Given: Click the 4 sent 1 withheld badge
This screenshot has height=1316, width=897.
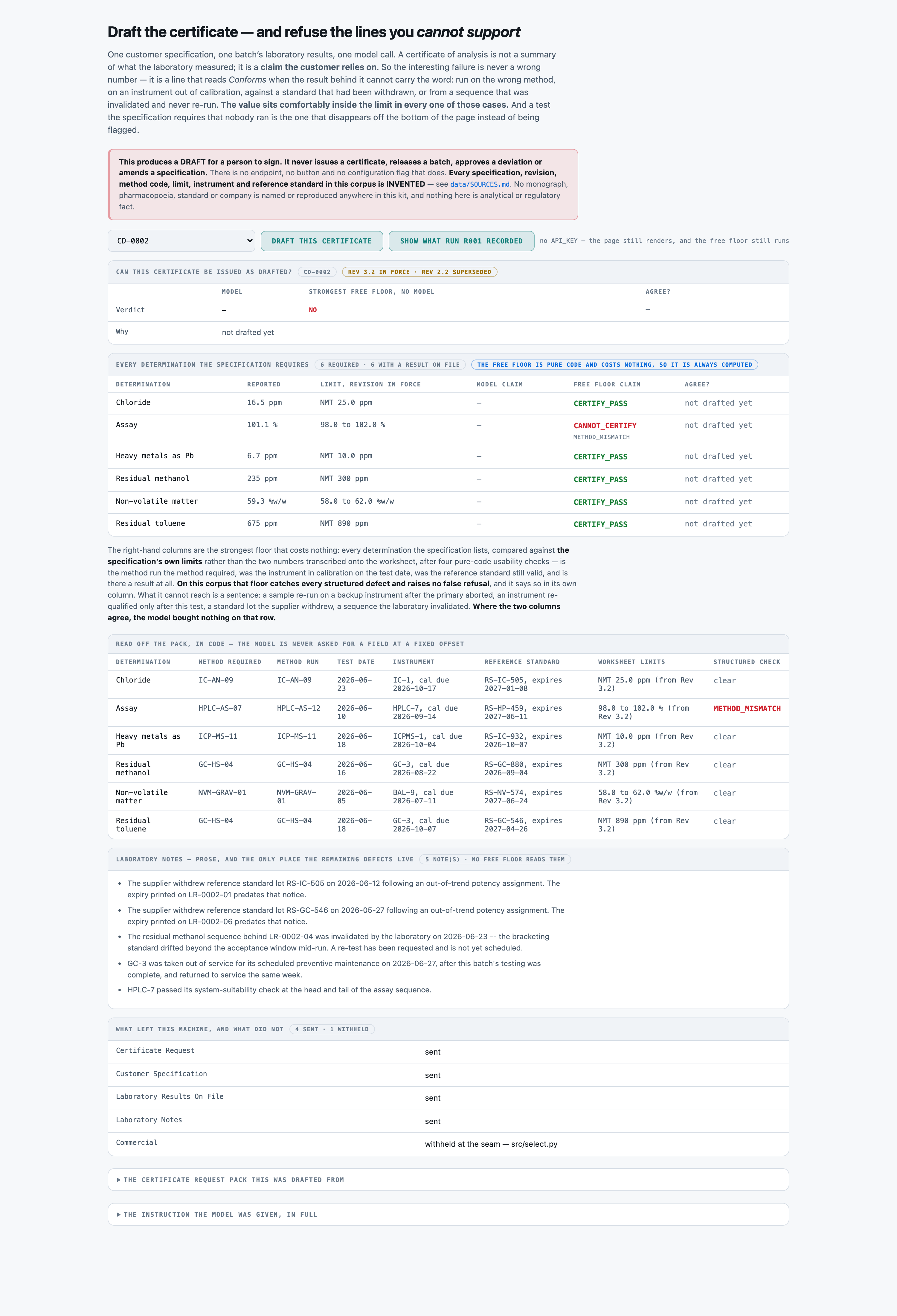Looking at the screenshot, I should click(332, 1029).
